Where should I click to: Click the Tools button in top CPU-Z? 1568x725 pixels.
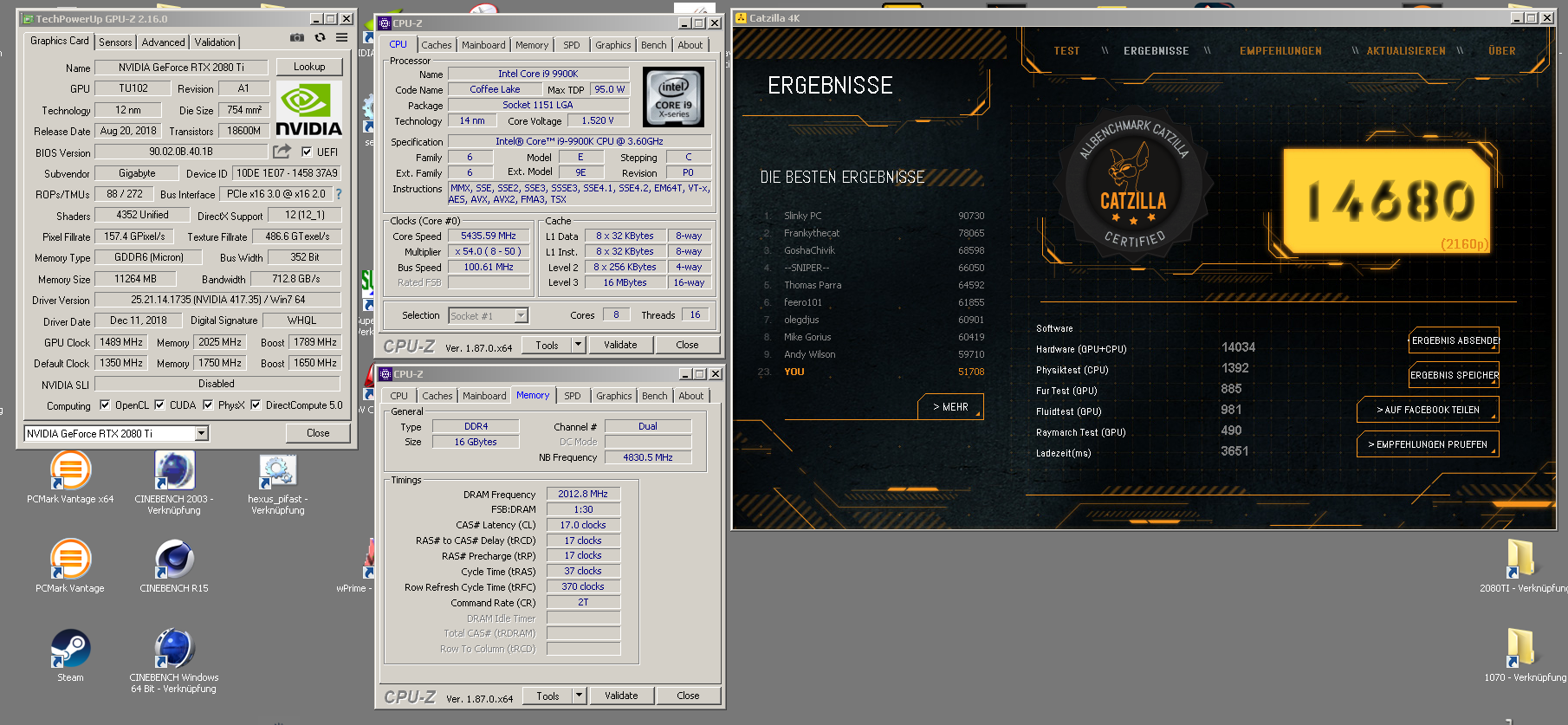(x=547, y=345)
